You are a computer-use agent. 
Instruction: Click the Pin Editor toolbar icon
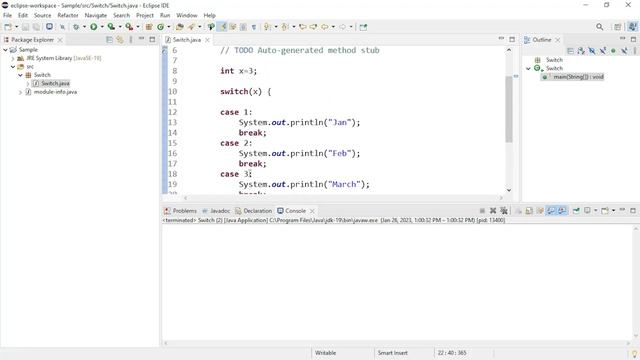click(x=363, y=27)
